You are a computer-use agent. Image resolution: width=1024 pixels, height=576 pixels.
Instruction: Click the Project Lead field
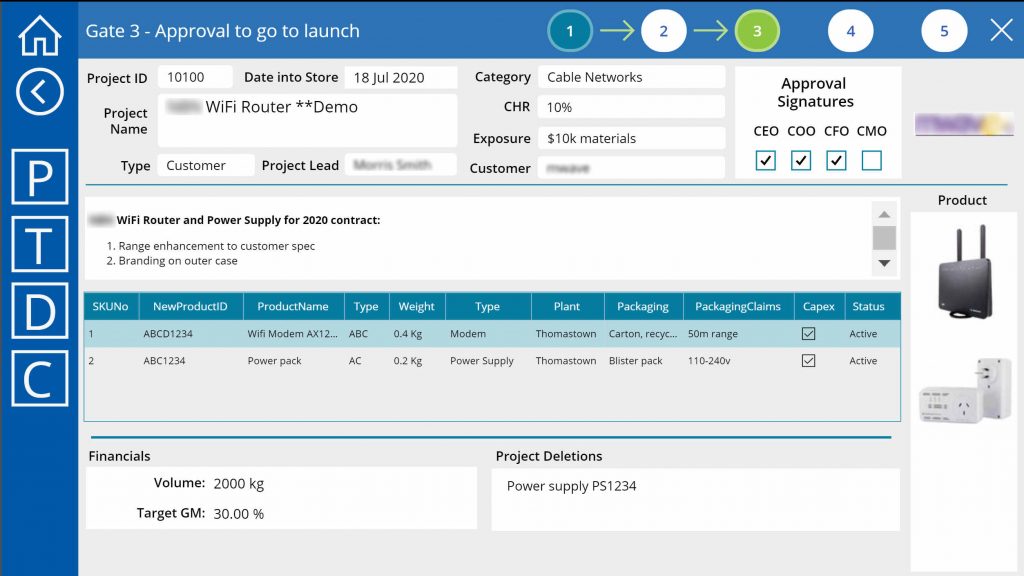pyautogui.click(x=401, y=165)
